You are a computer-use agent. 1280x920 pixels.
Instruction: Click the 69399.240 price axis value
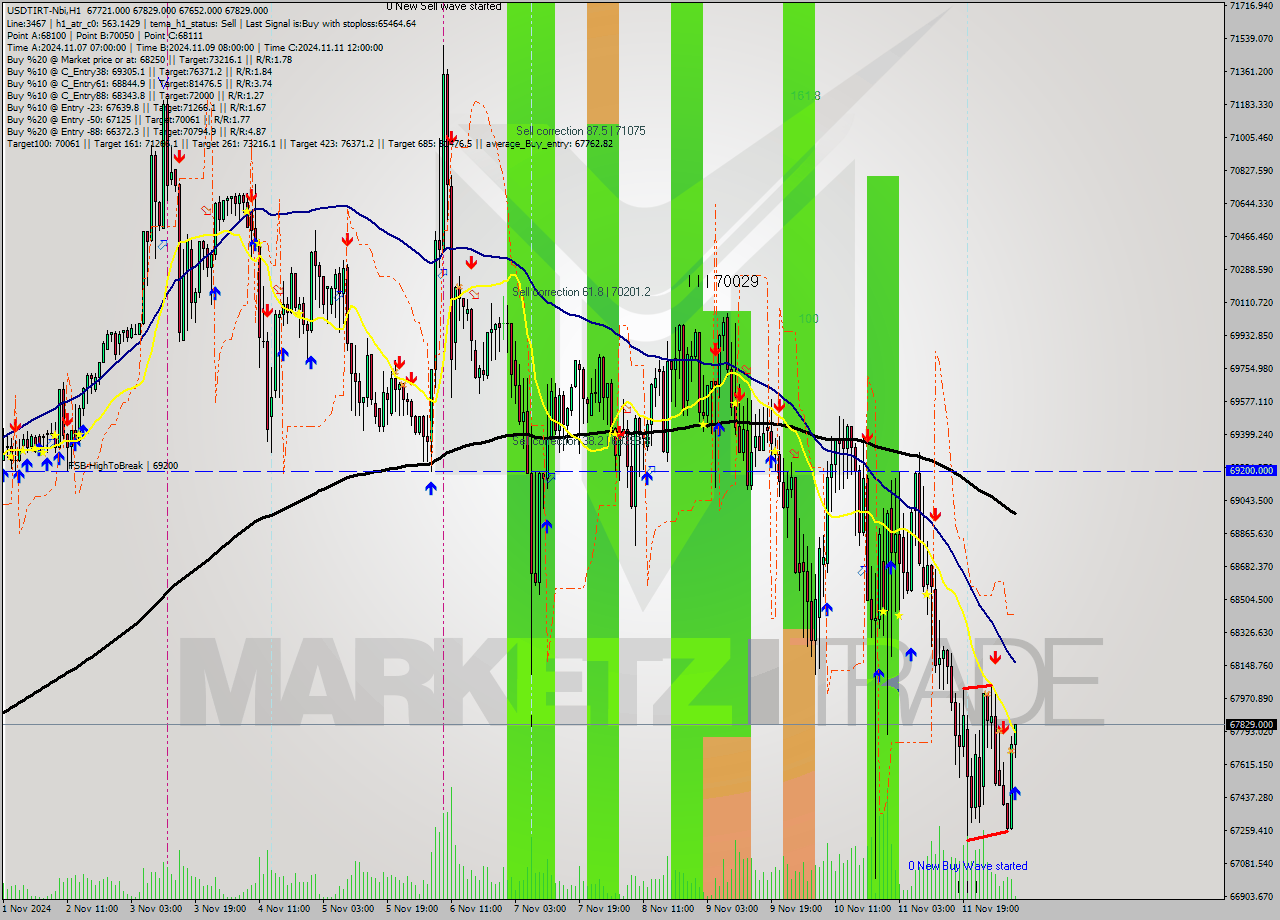pyautogui.click(x=1251, y=435)
